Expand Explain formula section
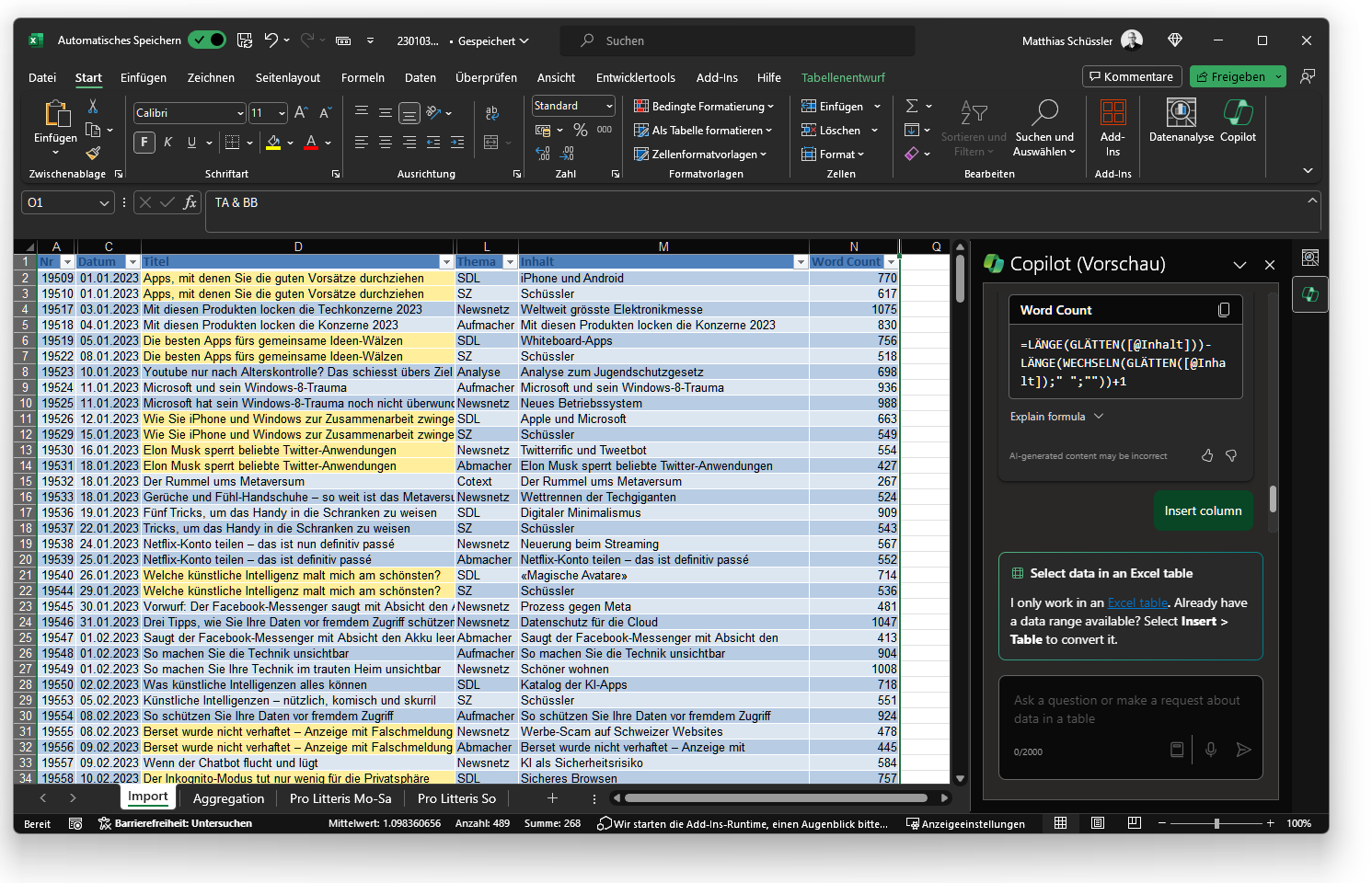The image size is (1372, 883). click(x=1055, y=417)
